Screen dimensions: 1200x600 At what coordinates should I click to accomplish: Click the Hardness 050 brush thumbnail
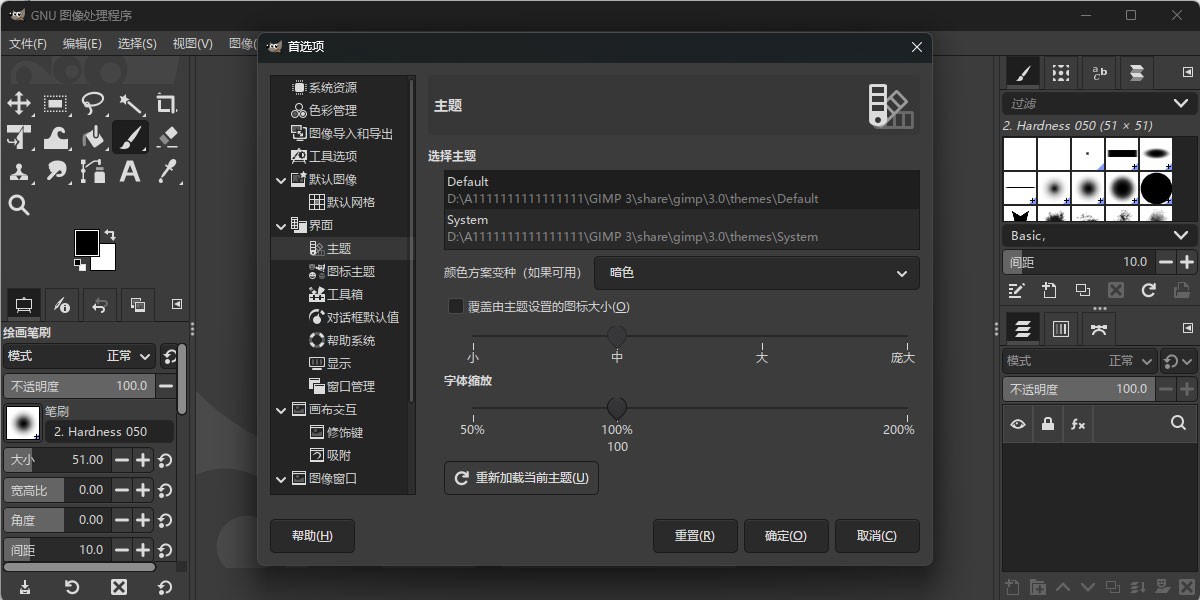[x=22, y=423]
